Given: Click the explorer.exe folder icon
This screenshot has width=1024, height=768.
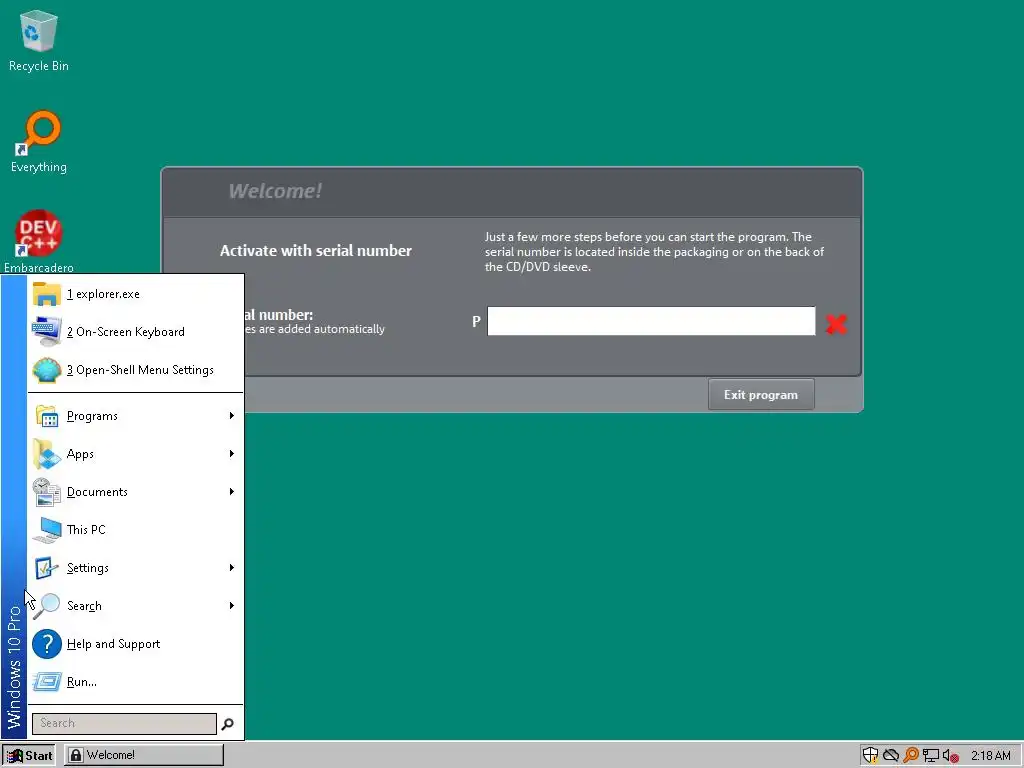Looking at the screenshot, I should (x=46, y=294).
